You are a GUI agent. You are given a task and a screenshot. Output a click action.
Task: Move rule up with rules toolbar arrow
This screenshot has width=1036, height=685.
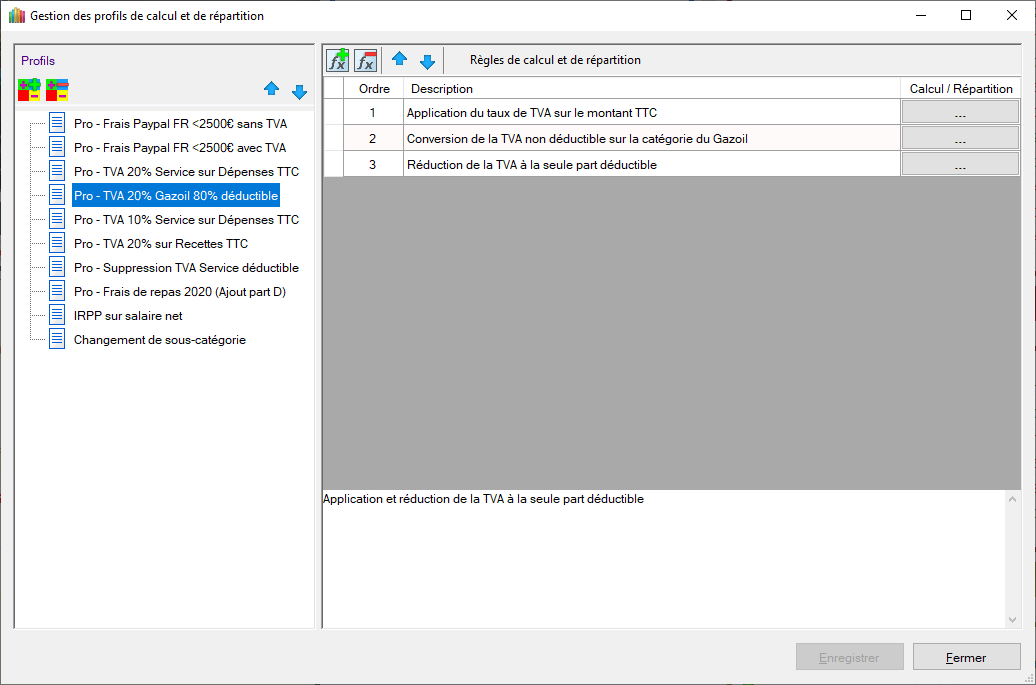(x=399, y=60)
